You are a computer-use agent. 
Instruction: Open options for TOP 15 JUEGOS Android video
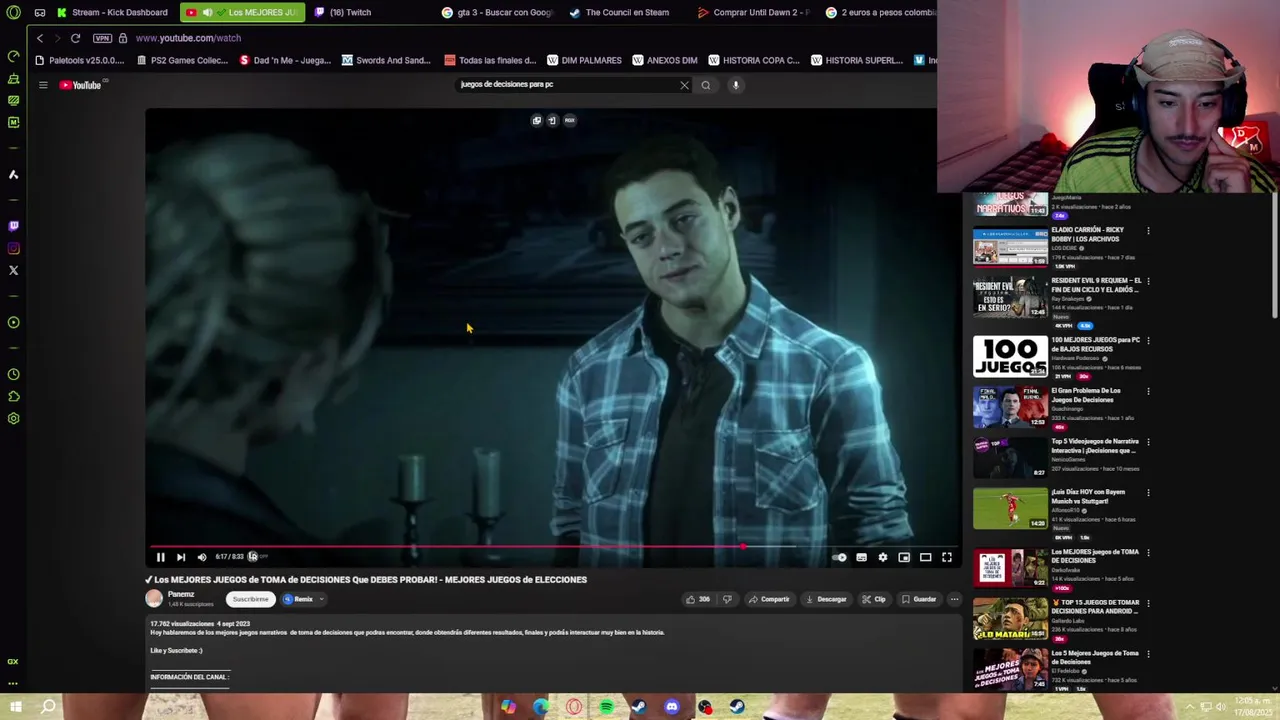tap(1148, 604)
